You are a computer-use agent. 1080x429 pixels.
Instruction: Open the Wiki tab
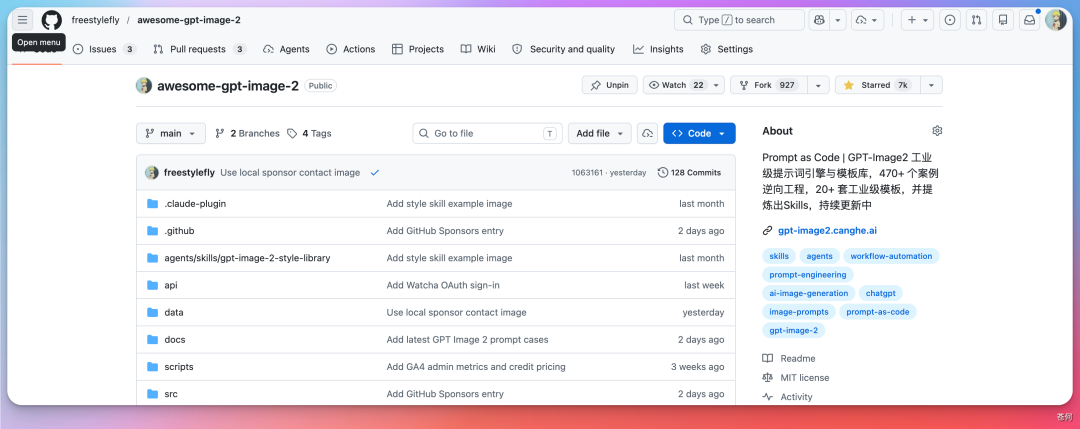pyautogui.click(x=478, y=49)
